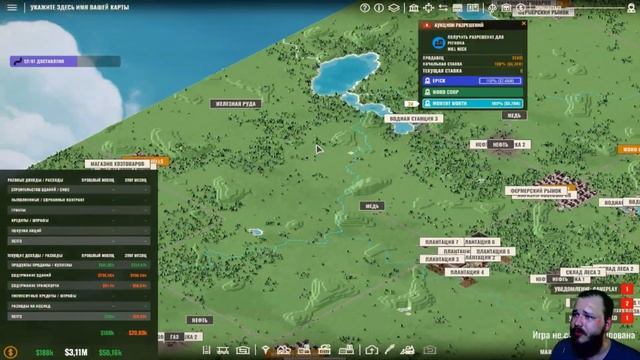Open the help question-mark icon

click(x=365, y=8)
